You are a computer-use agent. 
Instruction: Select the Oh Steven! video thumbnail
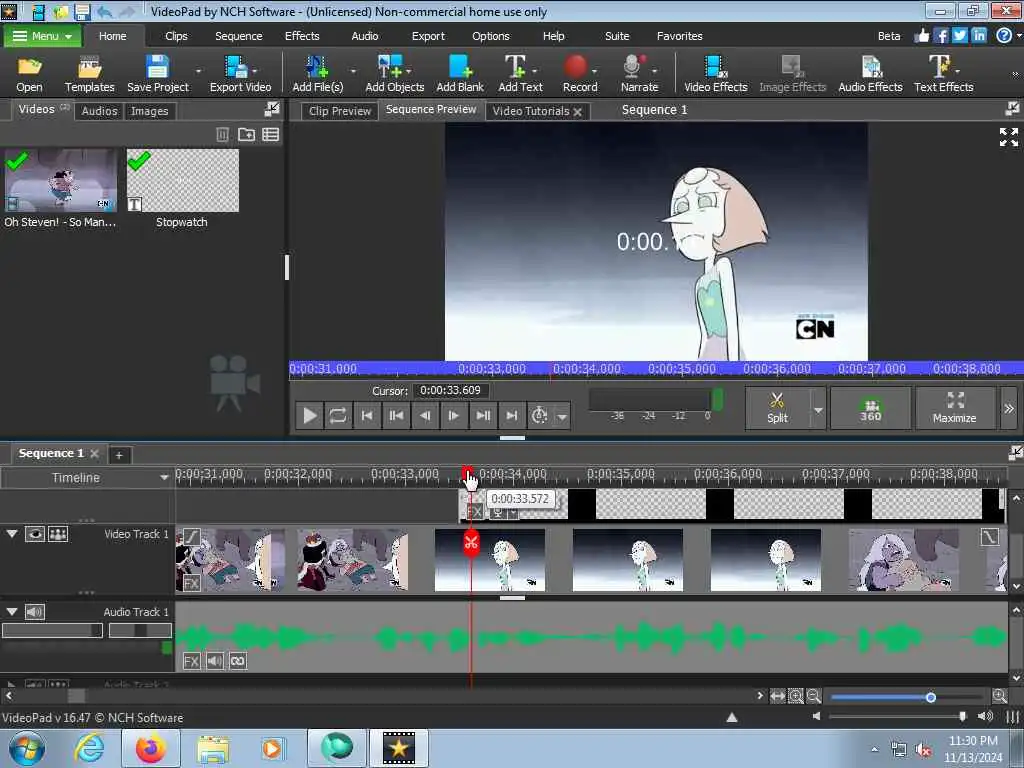[x=61, y=180]
